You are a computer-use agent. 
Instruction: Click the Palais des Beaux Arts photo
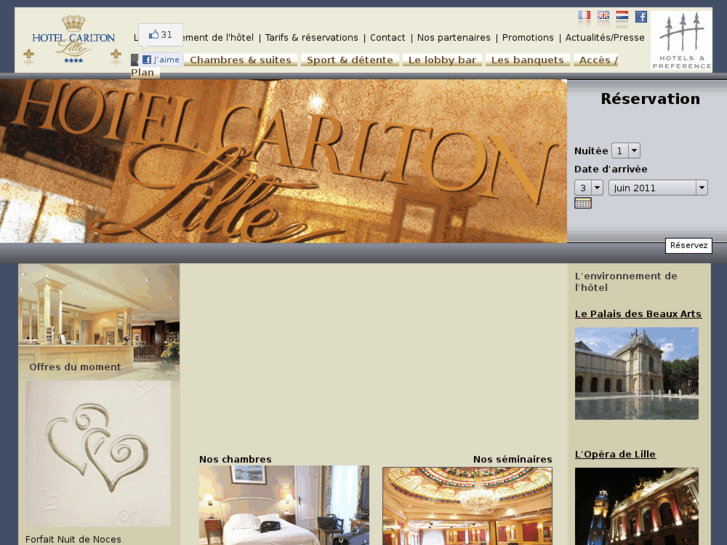(x=637, y=373)
